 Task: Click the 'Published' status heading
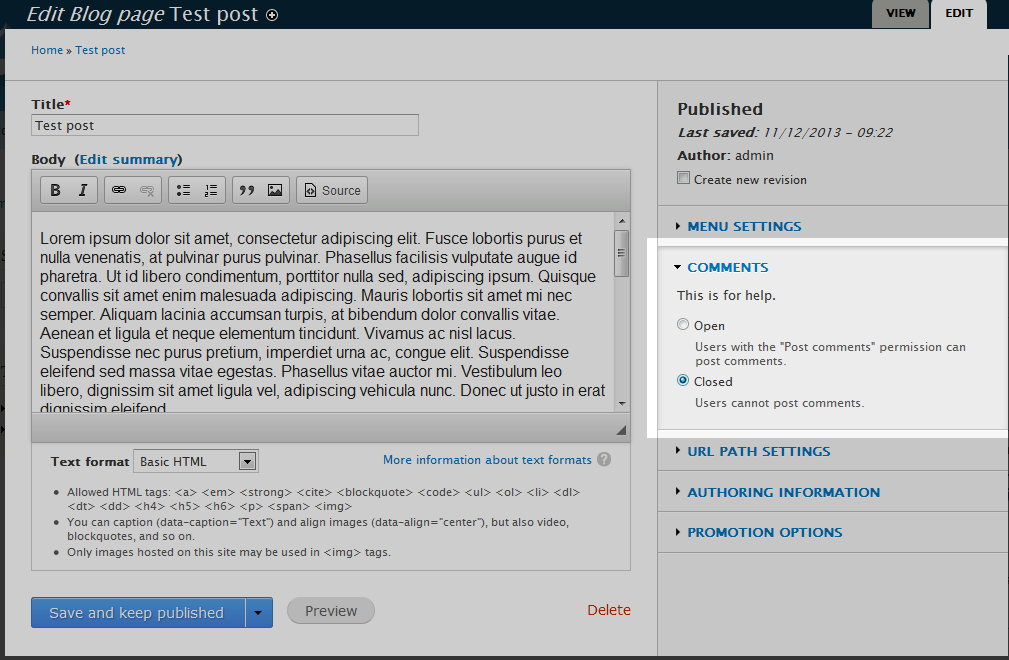click(x=720, y=109)
